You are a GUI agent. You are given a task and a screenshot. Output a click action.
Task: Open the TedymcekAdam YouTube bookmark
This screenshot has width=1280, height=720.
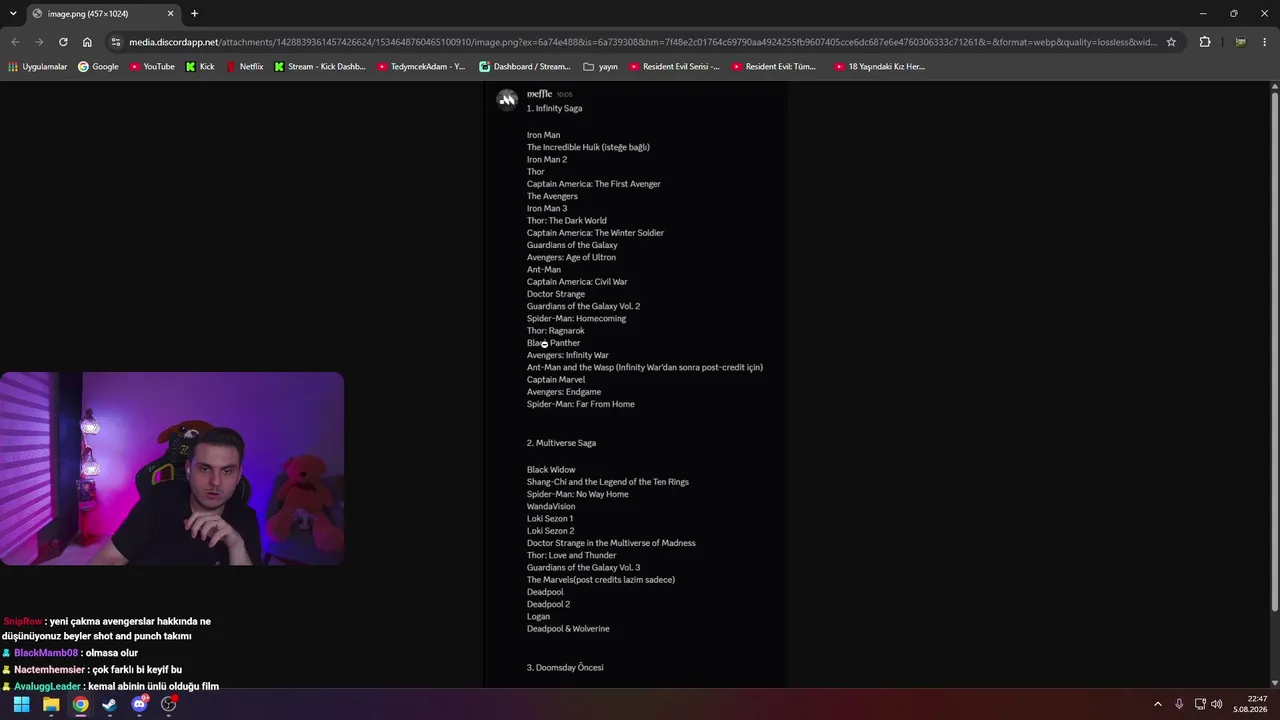[421, 67]
